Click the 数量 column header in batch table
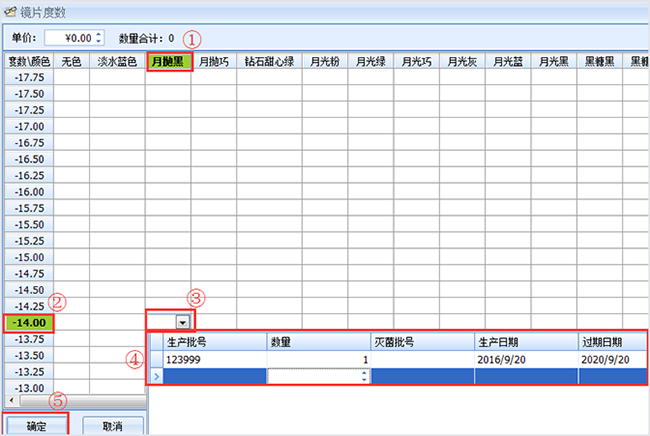The width and height of the screenshot is (650, 436). pyautogui.click(x=318, y=342)
